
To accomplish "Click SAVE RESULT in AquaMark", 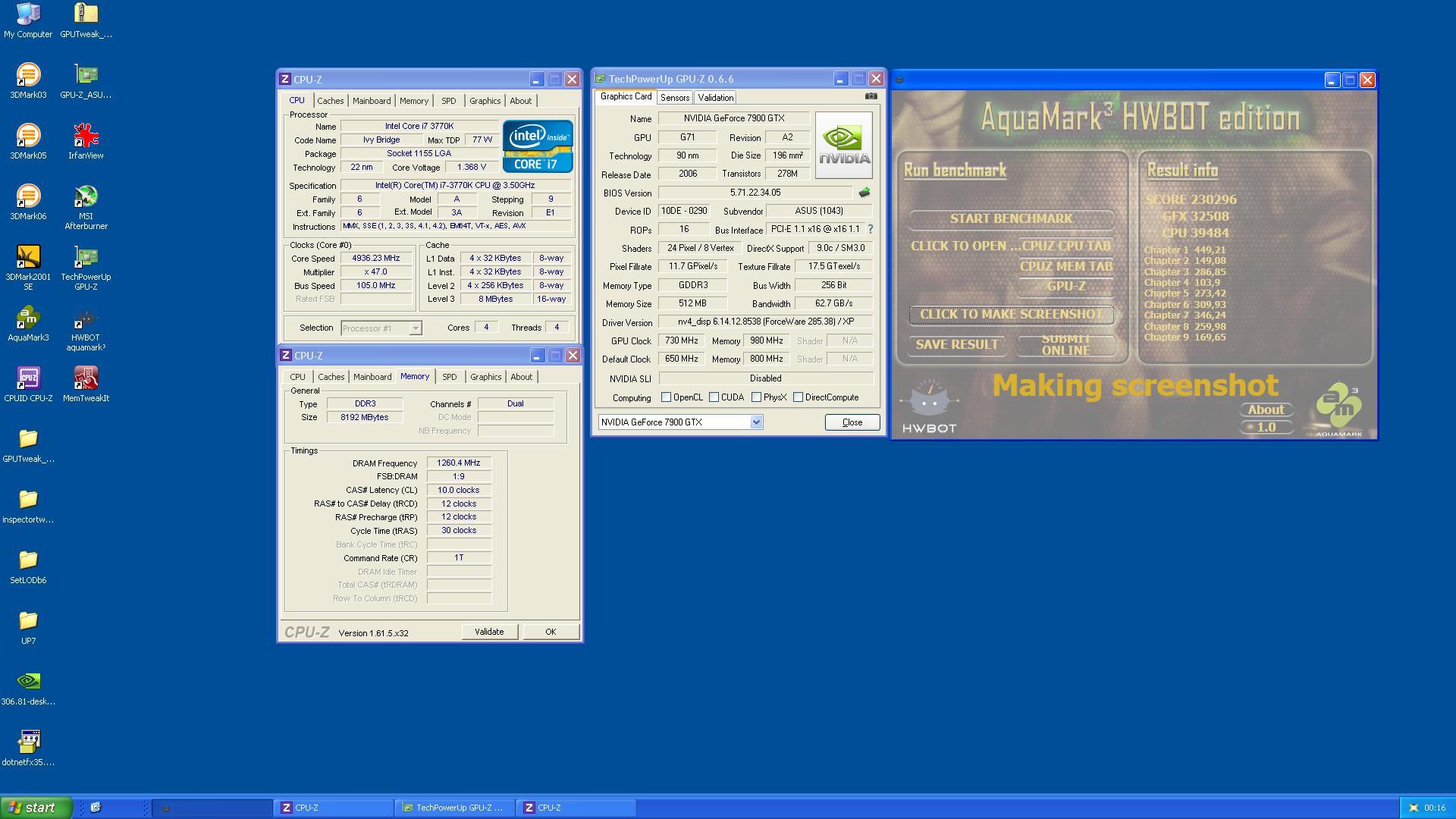I will (x=956, y=345).
